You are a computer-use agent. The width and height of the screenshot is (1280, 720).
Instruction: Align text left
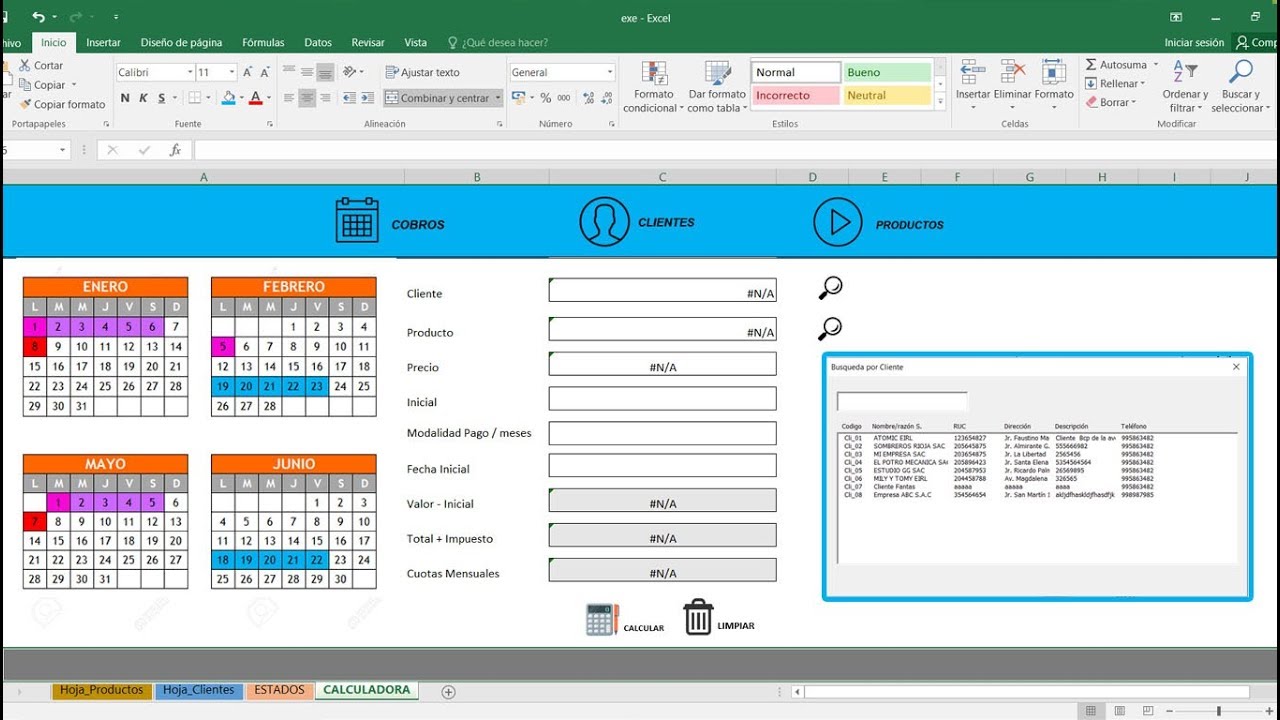pyautogui.click(x=289, y=98)
